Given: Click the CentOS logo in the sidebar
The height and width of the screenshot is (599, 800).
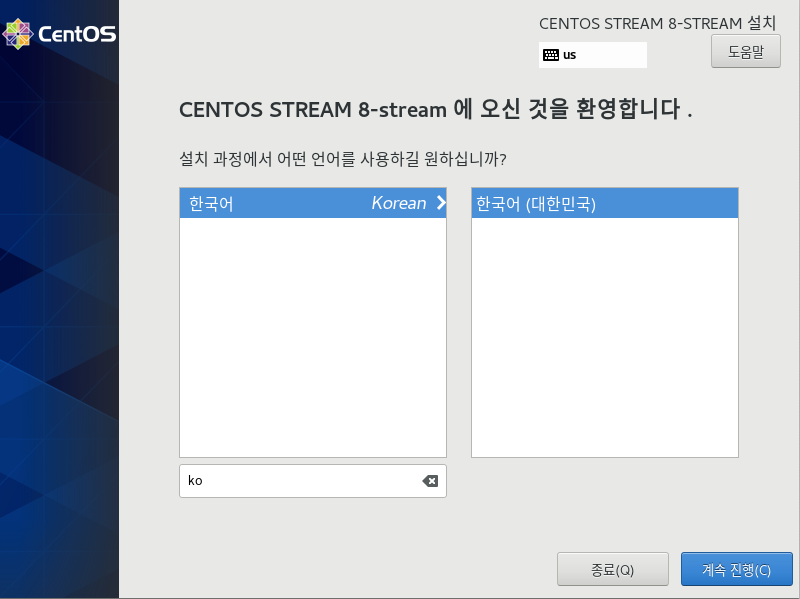Looking at the screenshot, I should 59,34.
